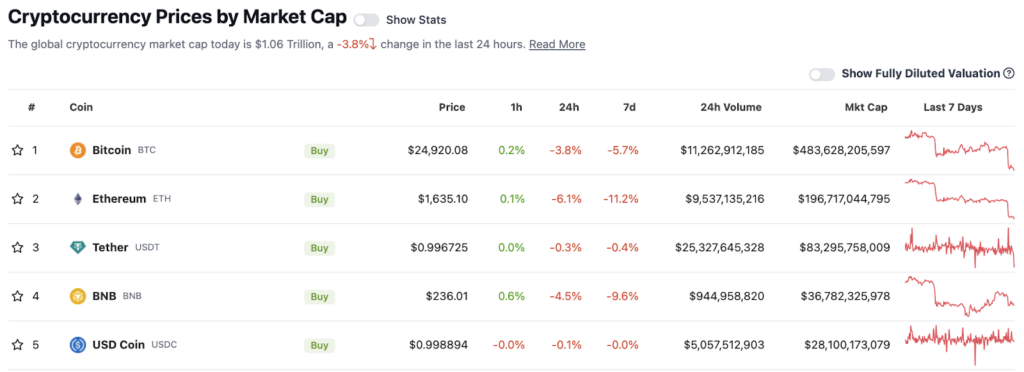
Task: Sort by Price column header
Action: 452,108
